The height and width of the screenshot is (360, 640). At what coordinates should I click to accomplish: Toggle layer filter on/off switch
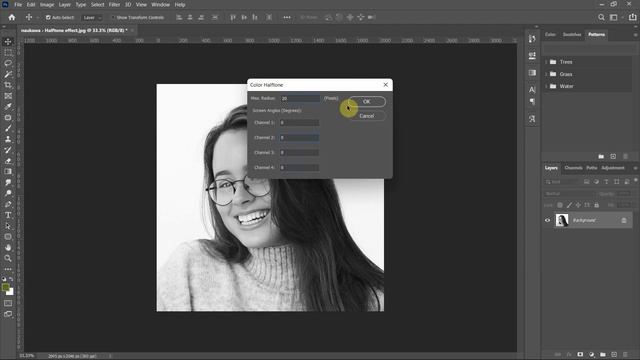point(636,180)
